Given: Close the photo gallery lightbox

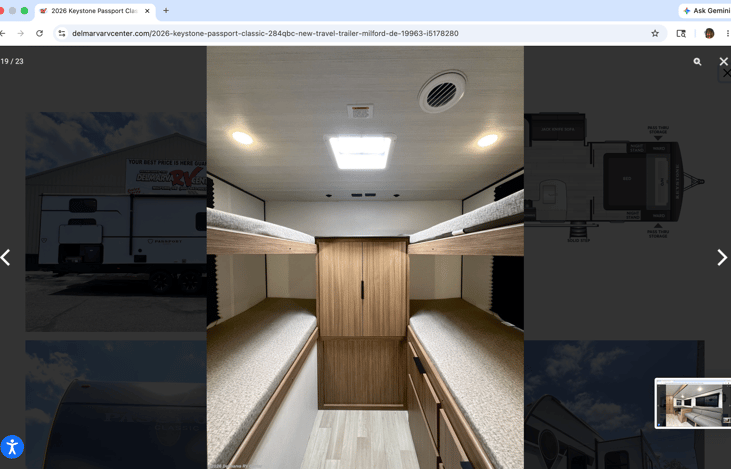Looking at the screenshot, I should (723, 62).
